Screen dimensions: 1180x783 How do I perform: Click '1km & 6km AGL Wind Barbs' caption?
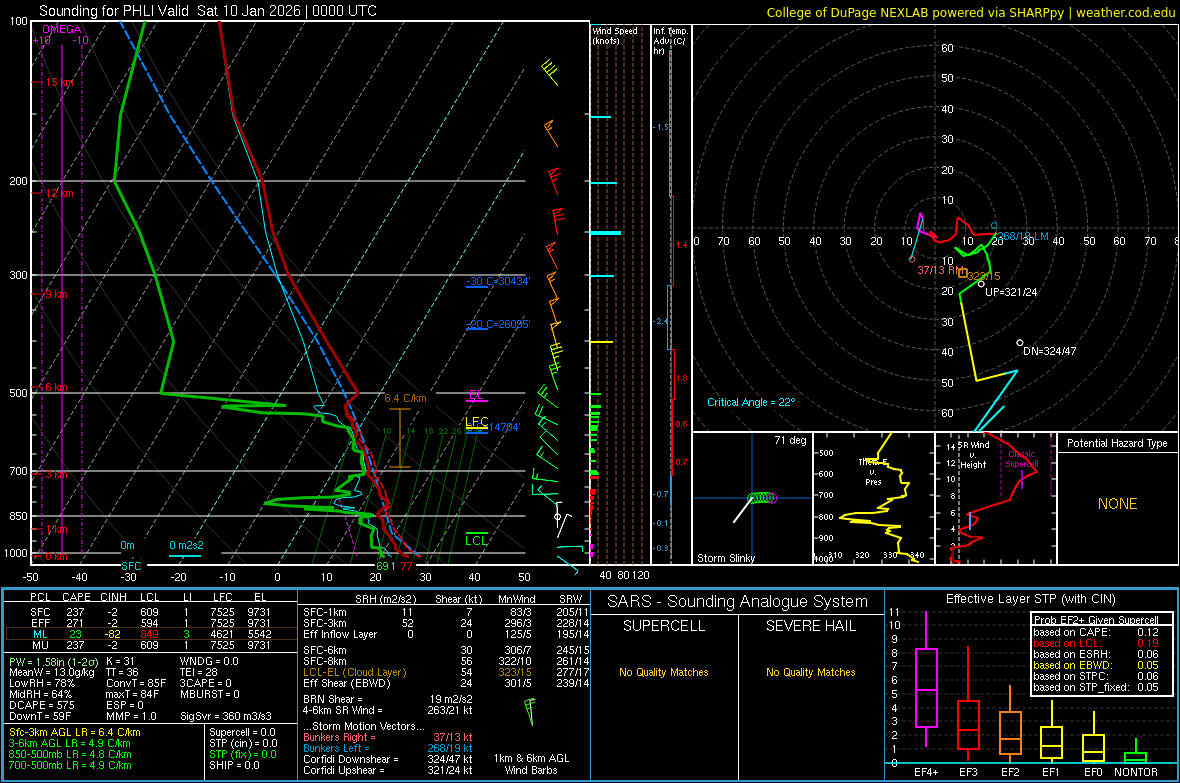(531, 764)
